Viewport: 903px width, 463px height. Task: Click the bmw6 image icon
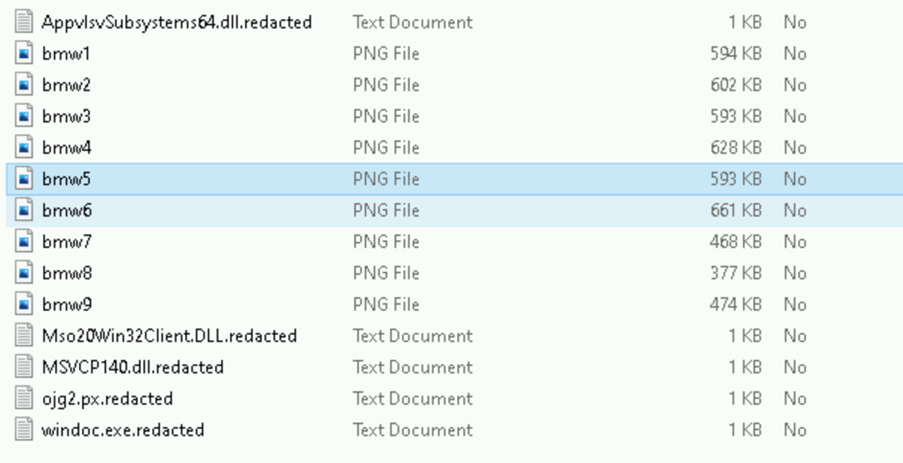[24, 211]
